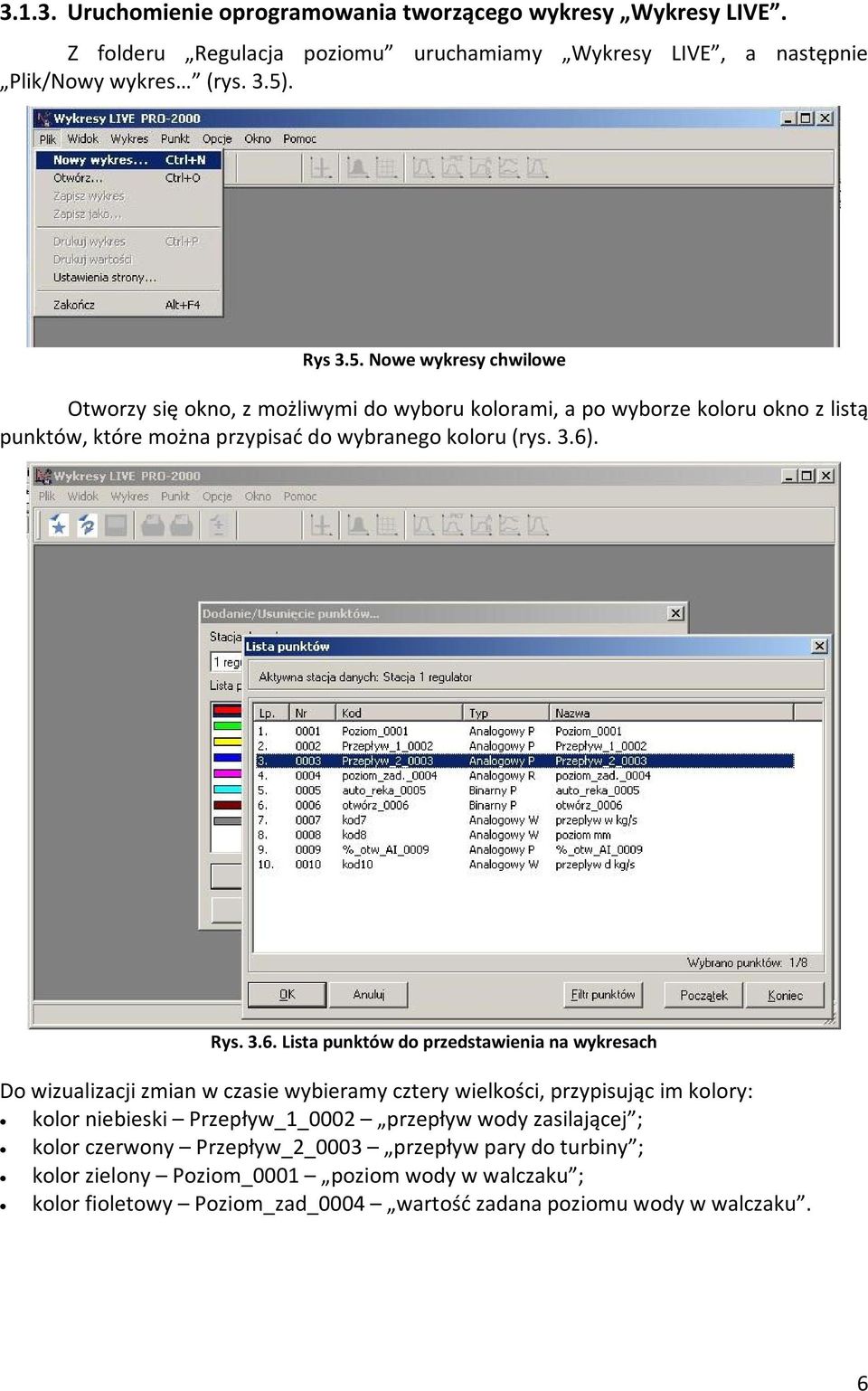Open the Plik menu in the window with Lista punktów

pos(47,496)
